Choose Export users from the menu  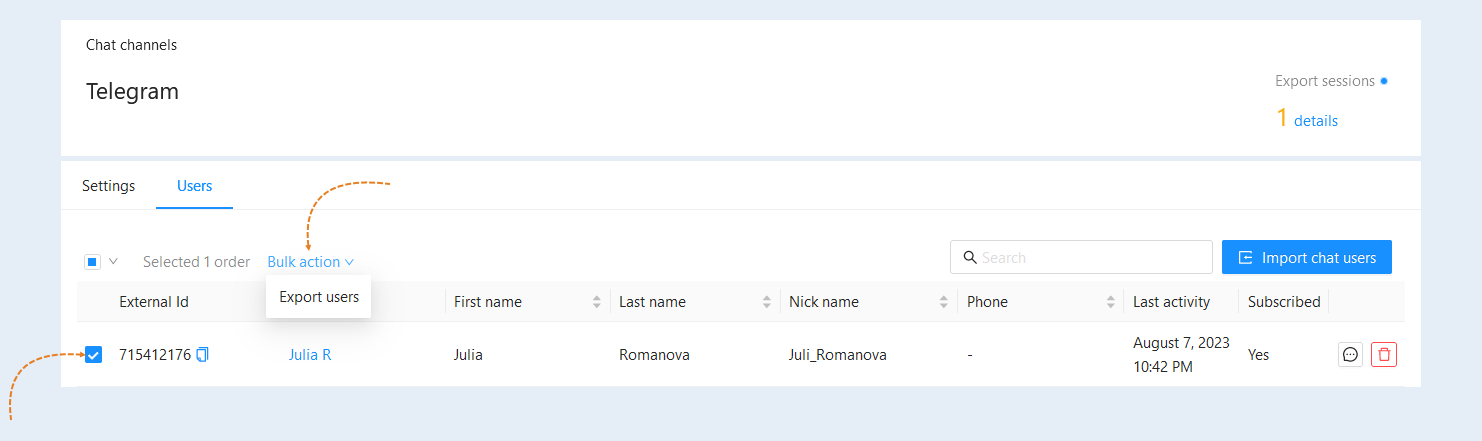click(x=319, y=297)
